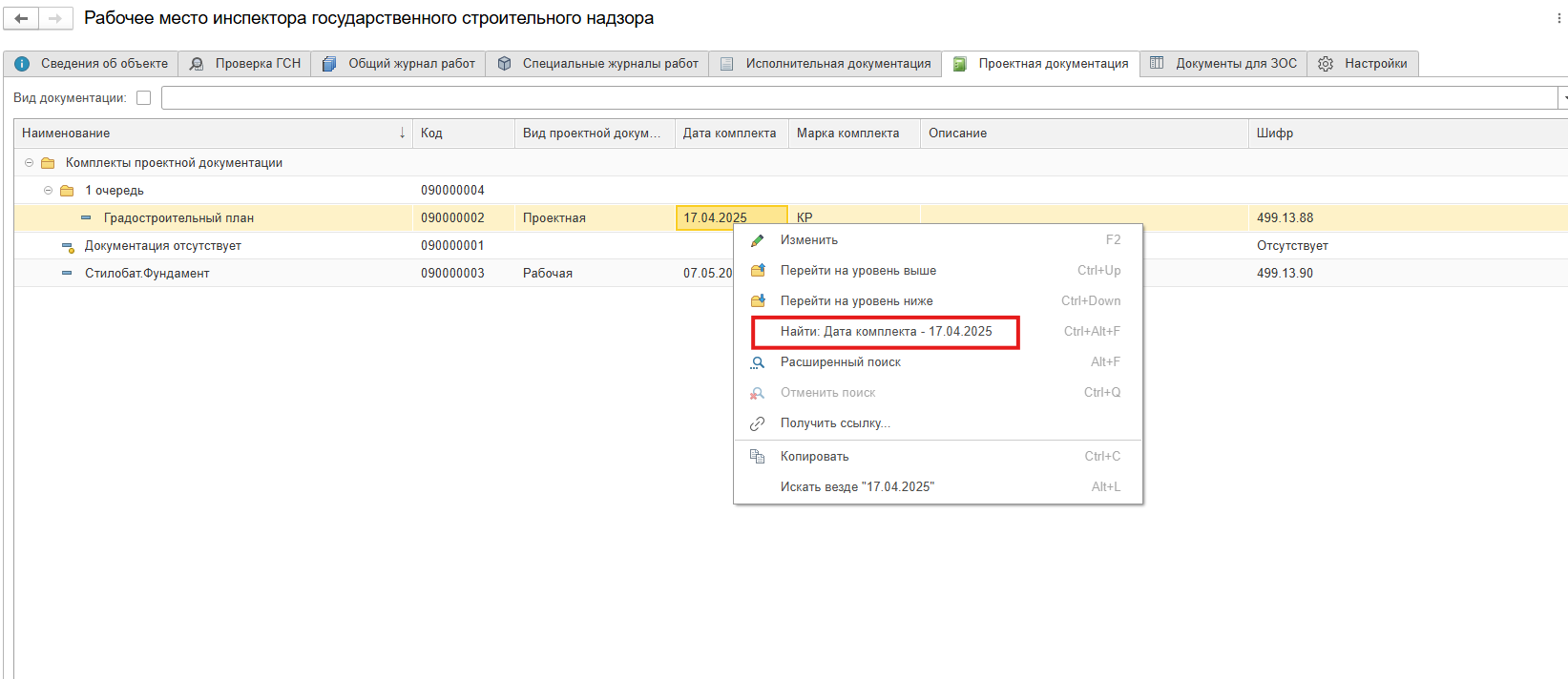Click the folder-up icon for Перейти на уровень выше
Screen dimensions: 1568x679
tap(758, 271)
